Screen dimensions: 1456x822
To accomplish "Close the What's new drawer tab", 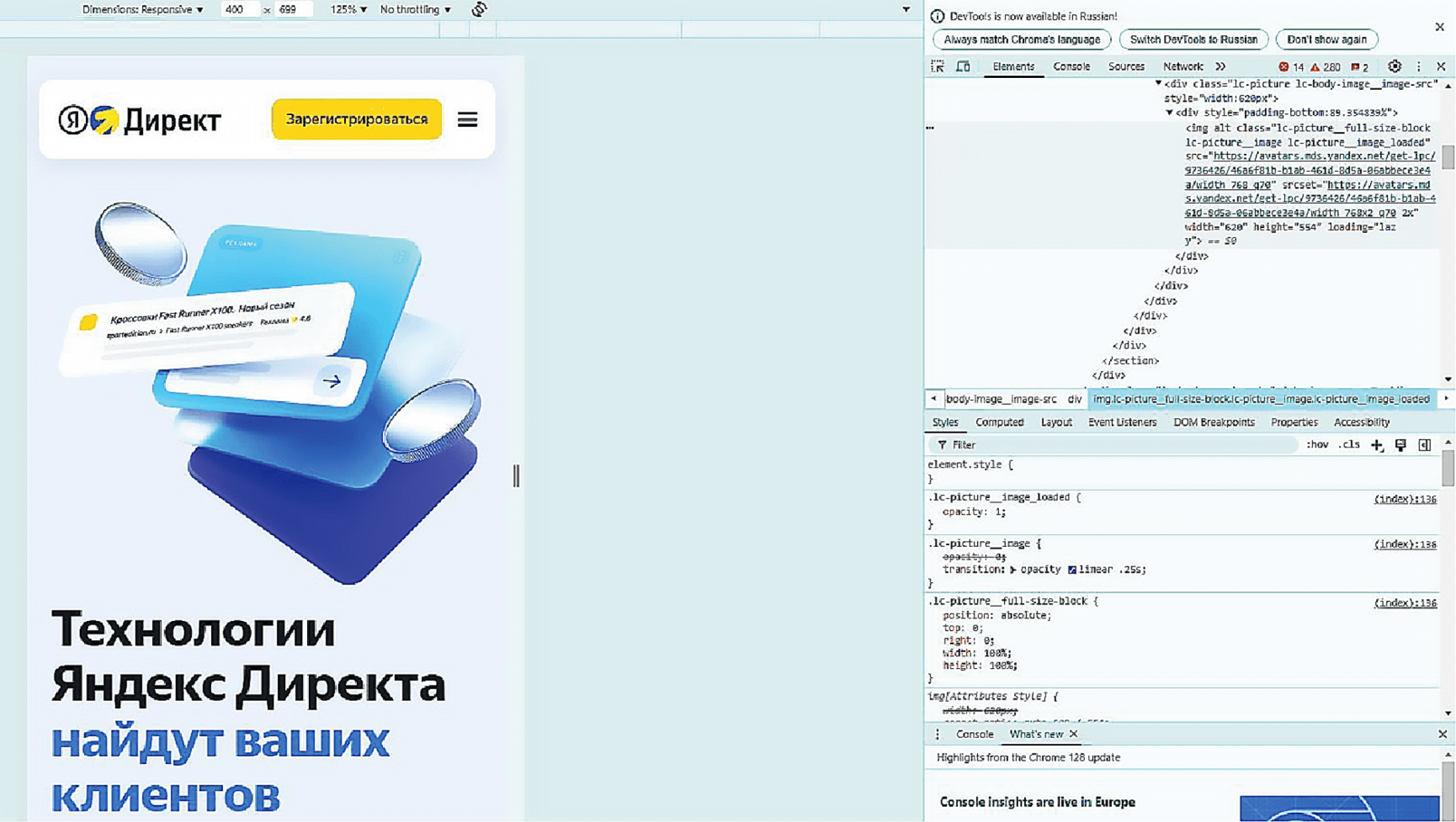I will [1074, 734].
